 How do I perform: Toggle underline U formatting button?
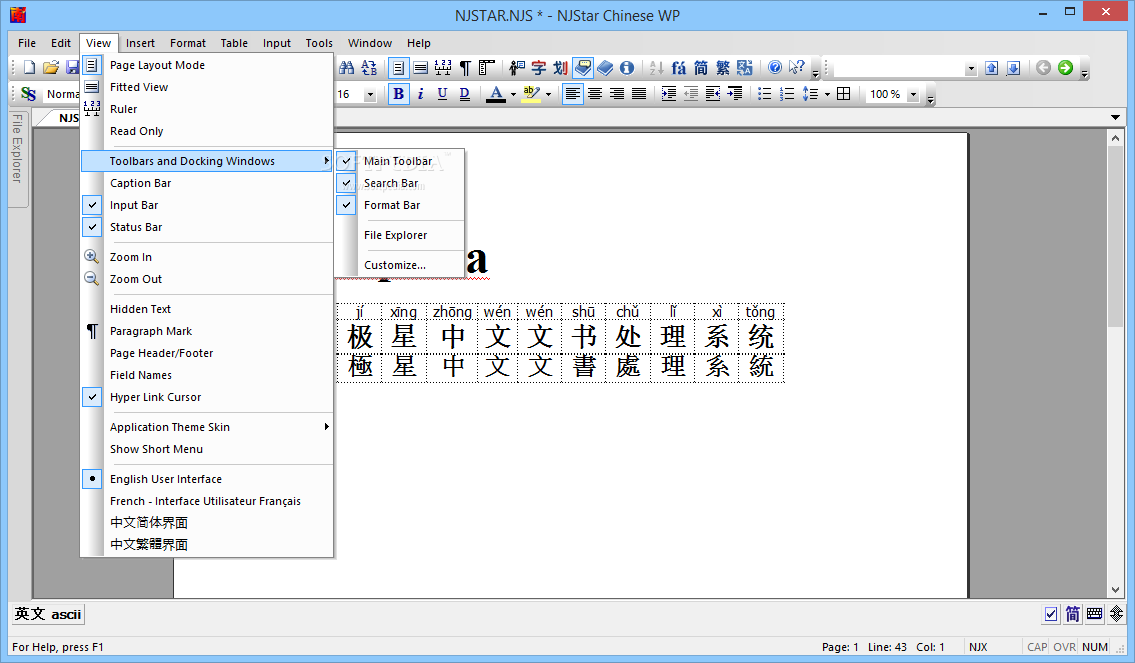coord(442,94)
